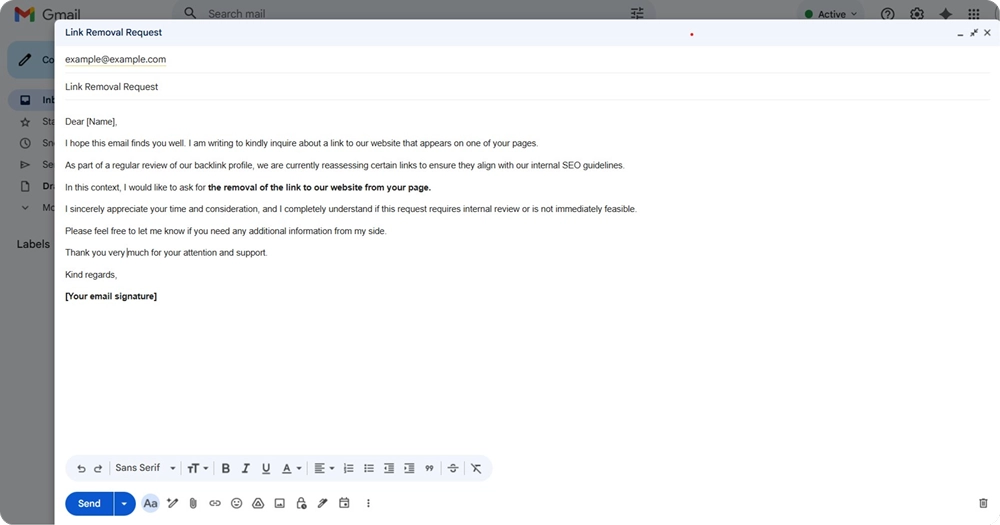This screenshot has height=525, width=1000.
Task: Click the bold removal request sentence
Action: [319, 188]
